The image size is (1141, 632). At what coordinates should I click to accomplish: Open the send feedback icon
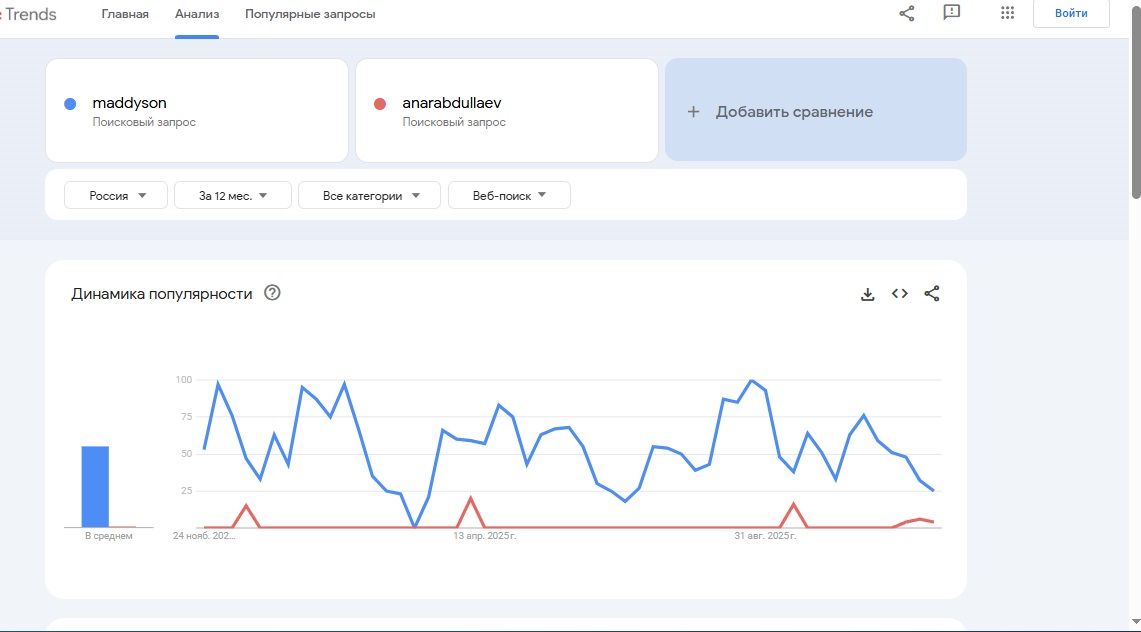(x=952, y=13)
